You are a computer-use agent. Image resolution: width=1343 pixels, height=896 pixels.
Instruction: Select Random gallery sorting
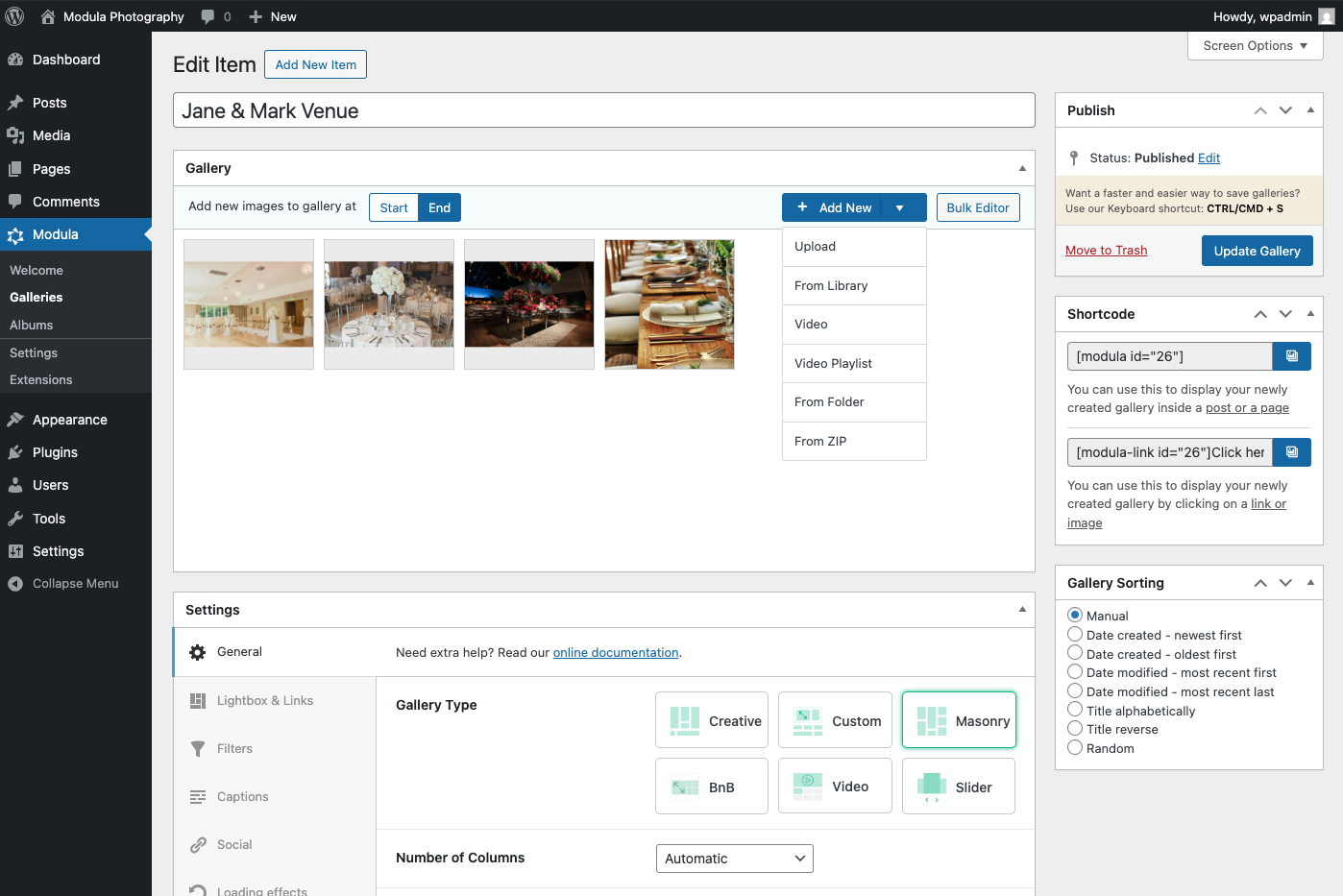pyautogui.click(x=1075, y=748)
